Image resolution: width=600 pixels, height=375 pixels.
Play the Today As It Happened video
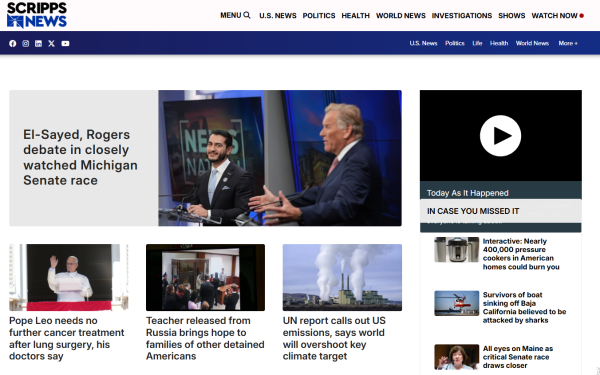point(500,136)
